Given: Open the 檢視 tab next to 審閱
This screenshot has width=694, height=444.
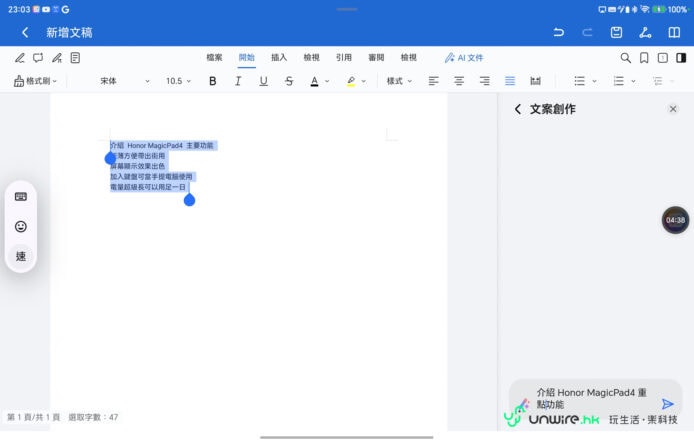Looking at the screenshot, I should (409, 58).
